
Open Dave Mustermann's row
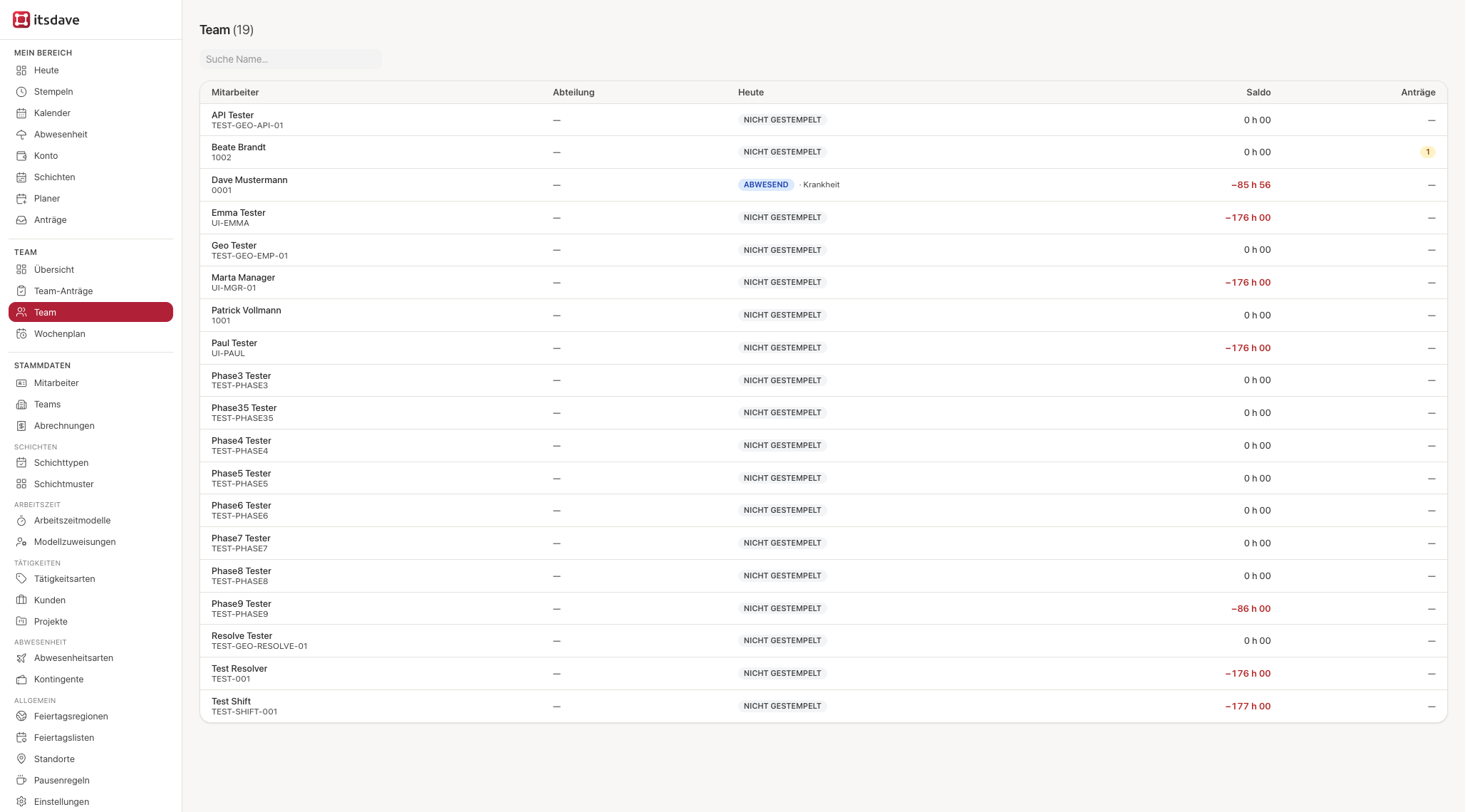[x=824, y=185]
